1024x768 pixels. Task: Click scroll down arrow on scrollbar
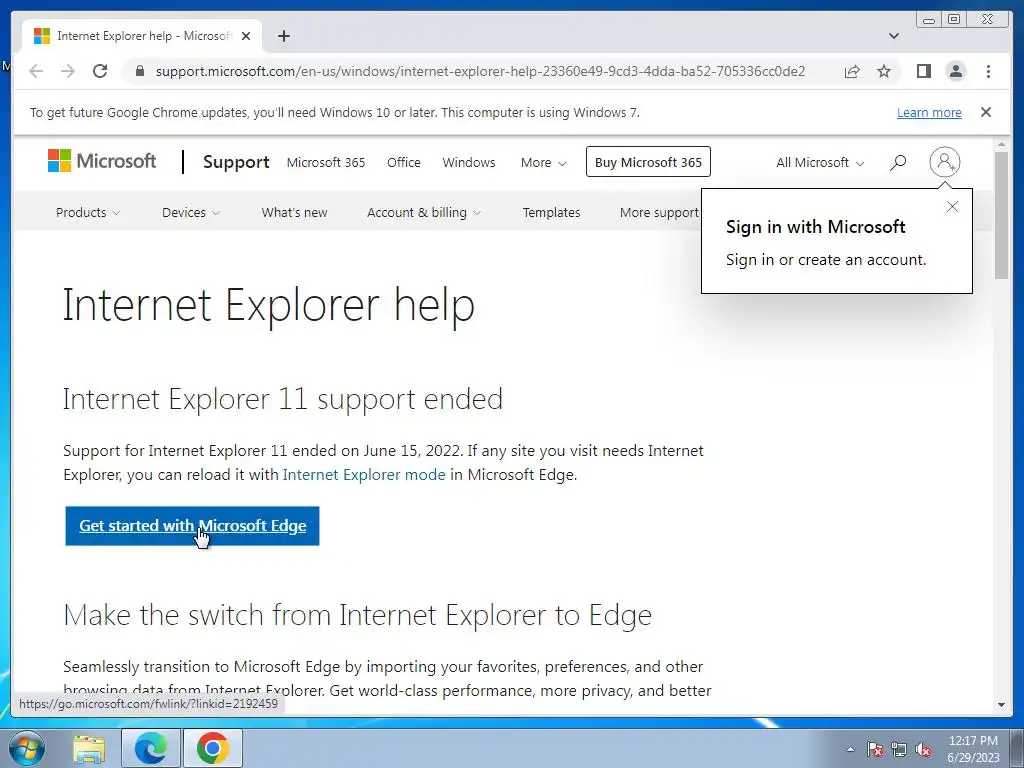pos(1001,705)
